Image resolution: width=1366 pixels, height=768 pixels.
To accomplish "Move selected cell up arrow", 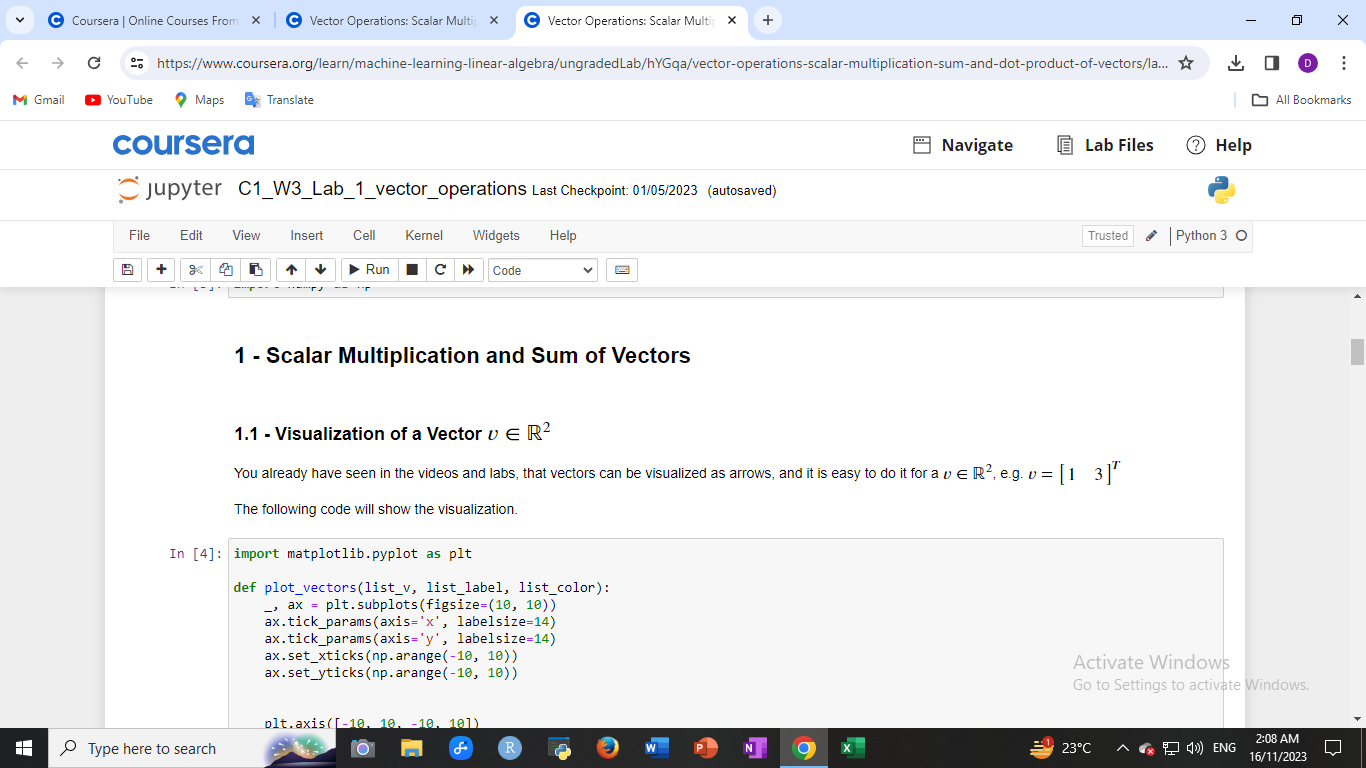I will coord(291,270).
